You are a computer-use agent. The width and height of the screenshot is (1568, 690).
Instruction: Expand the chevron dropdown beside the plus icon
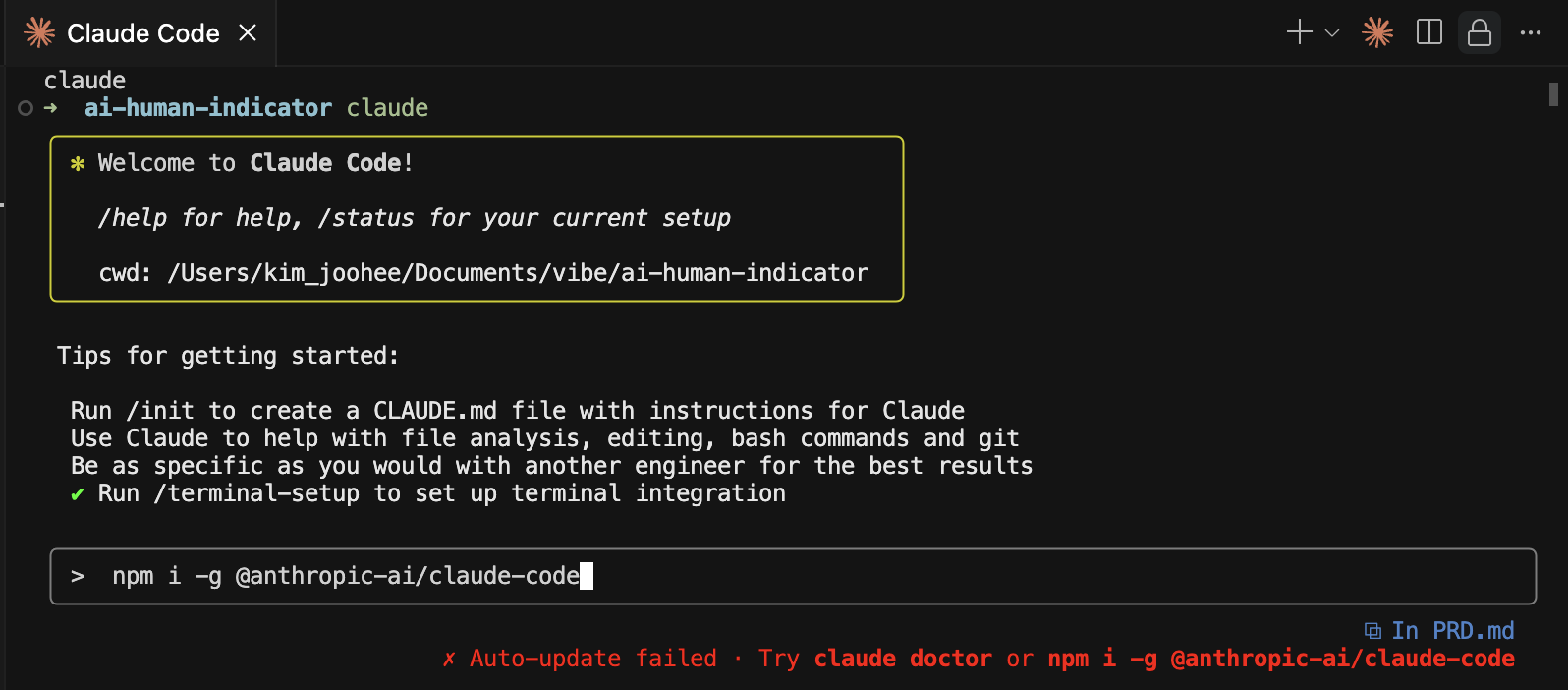click(1332, 32)
